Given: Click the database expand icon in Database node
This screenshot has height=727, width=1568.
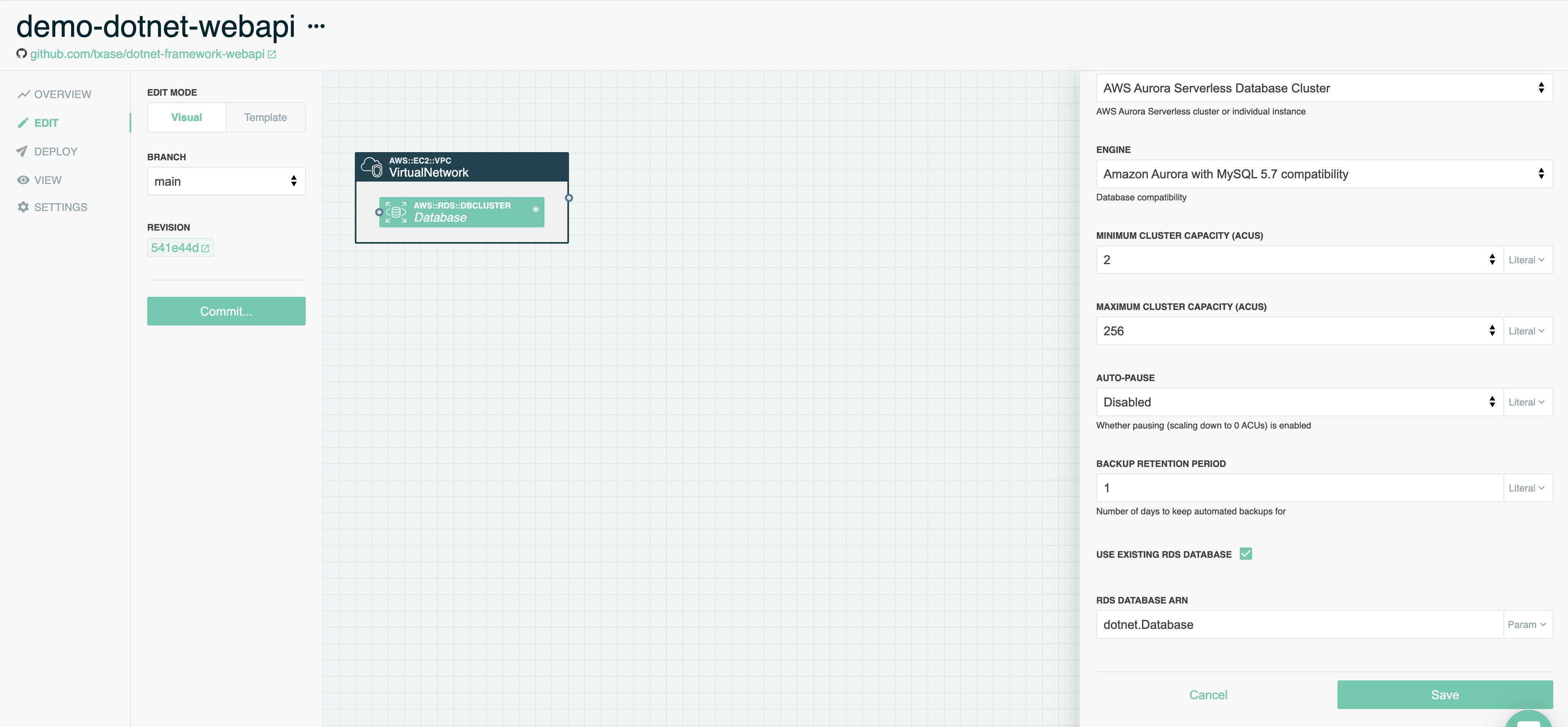Looking at the screenshot, I should pos(396,213).
